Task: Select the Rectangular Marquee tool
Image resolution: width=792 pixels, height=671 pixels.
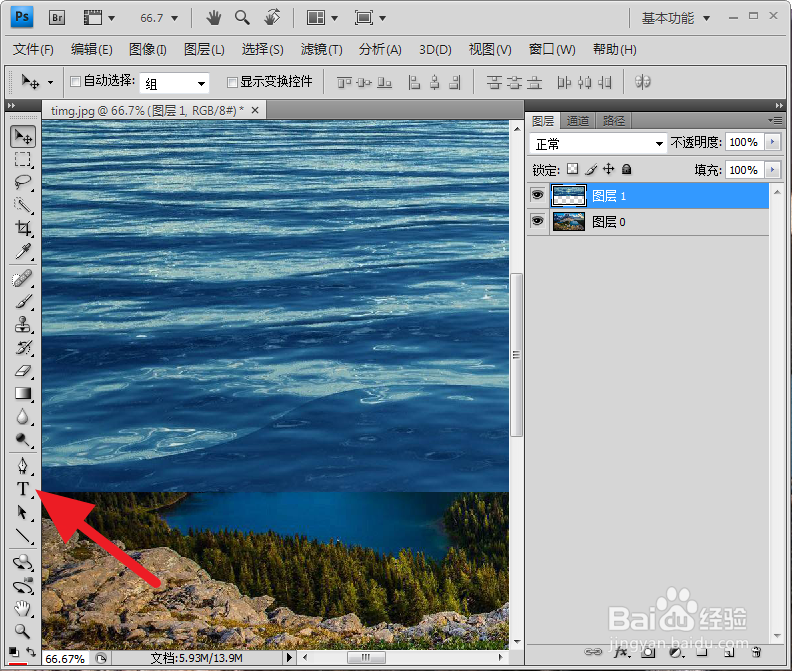Action: [x=23, y=159]
